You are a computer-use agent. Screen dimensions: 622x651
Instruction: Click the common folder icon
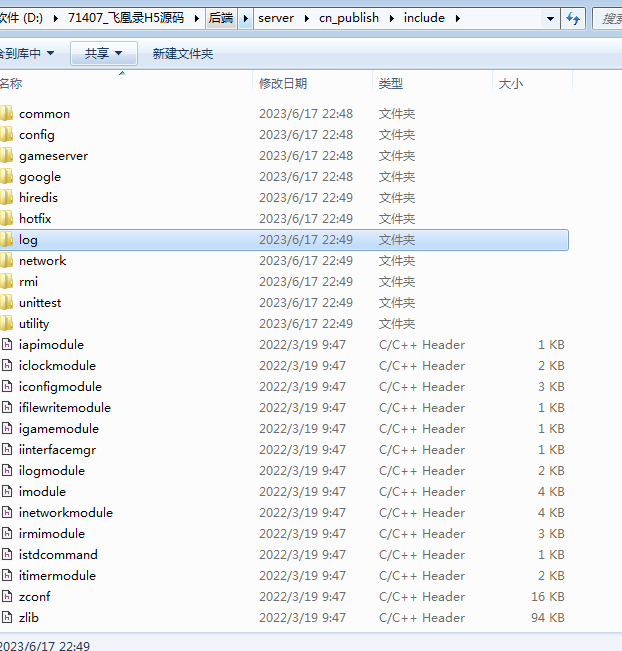(6, 114)
